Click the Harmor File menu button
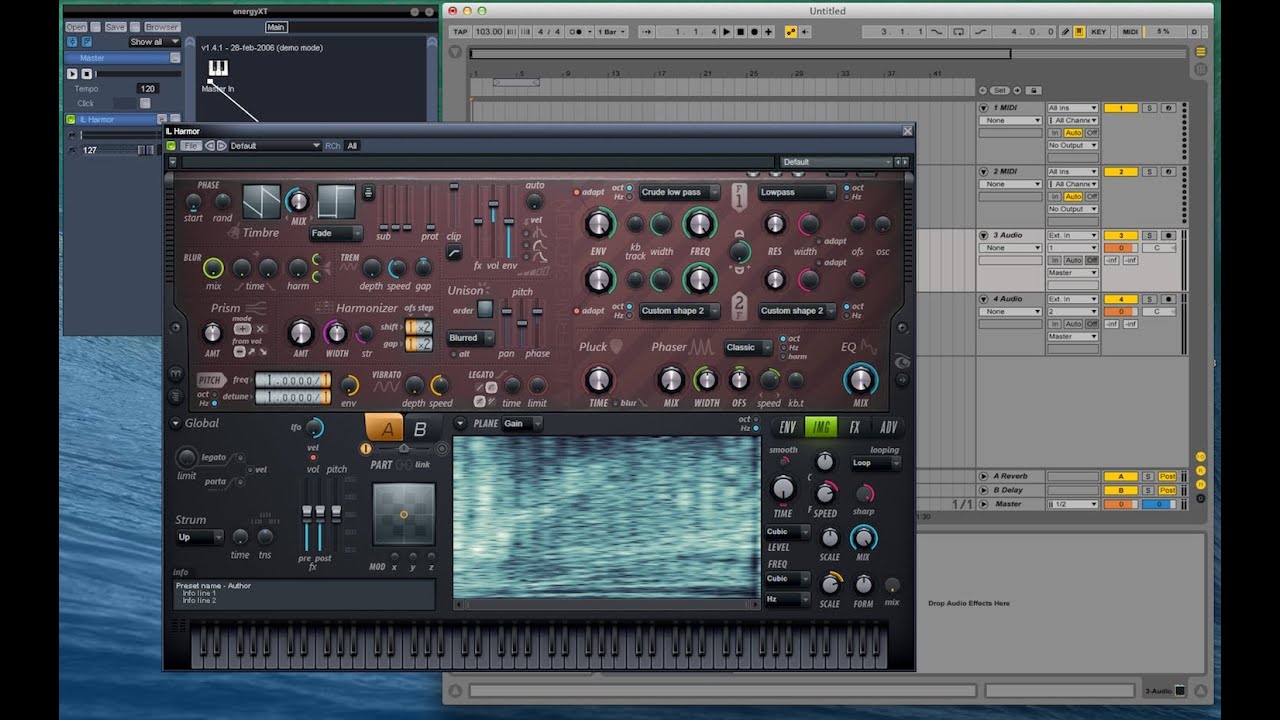The image size is (1280, 720). (191, 146)
